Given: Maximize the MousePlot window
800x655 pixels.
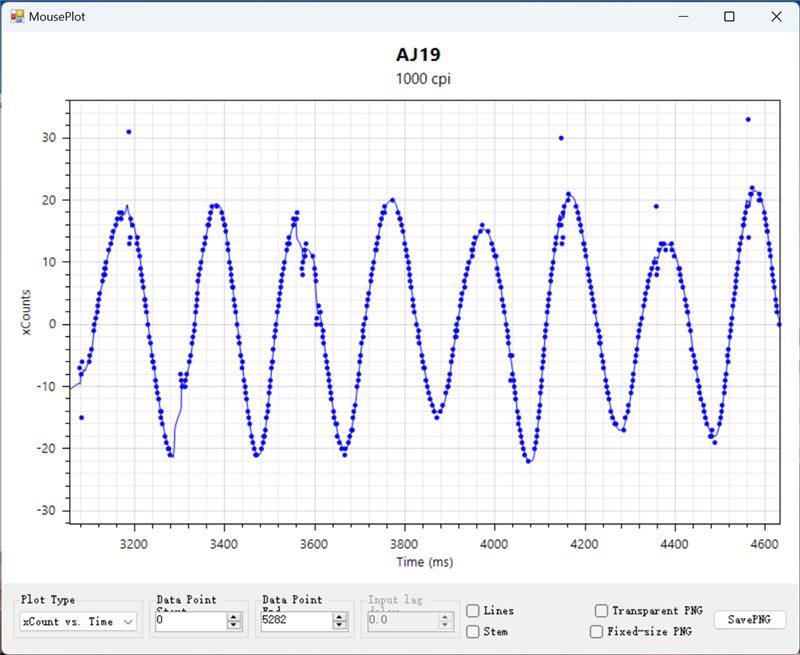Looking at the screenshot, I should (730, 17).
